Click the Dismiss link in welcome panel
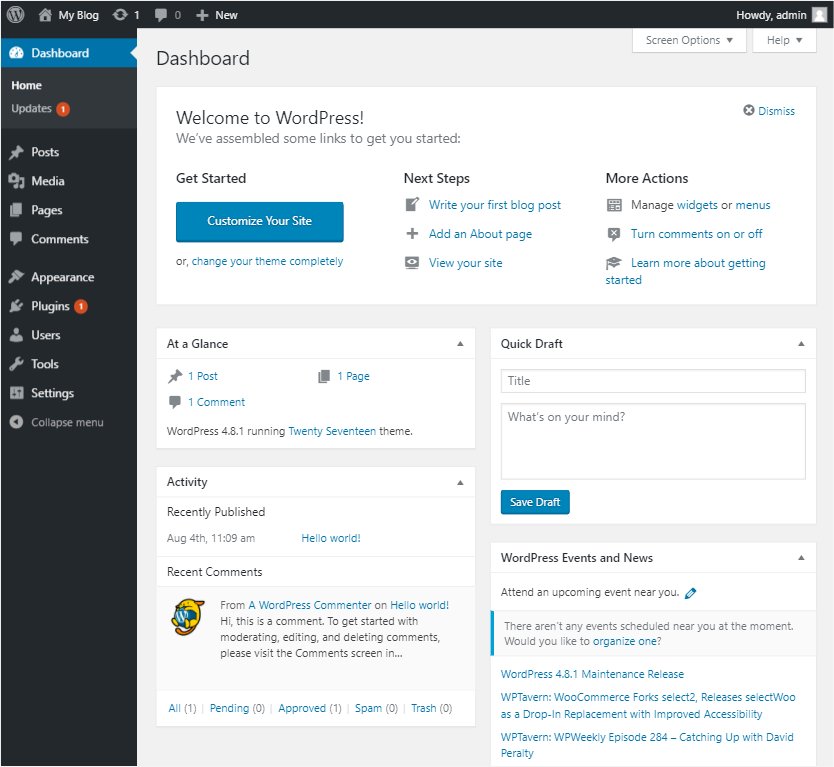The width and height of the screenshot is (834, 767). click(777, 111)
